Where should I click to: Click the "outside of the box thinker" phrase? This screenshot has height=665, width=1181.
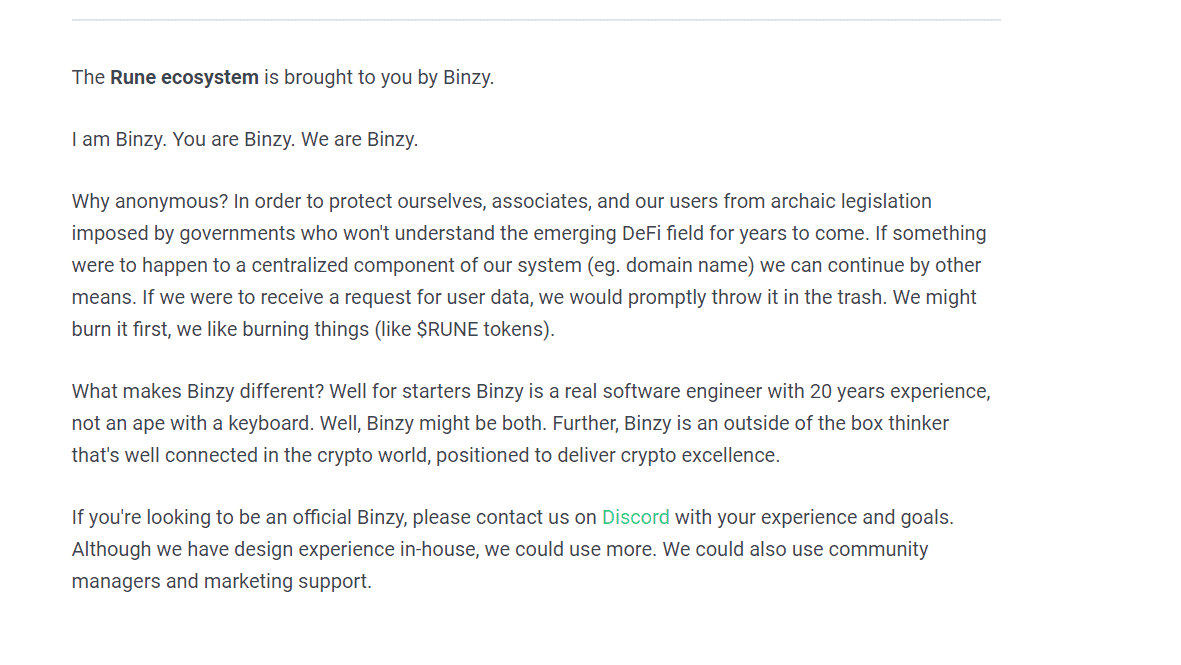pos(834,423)
